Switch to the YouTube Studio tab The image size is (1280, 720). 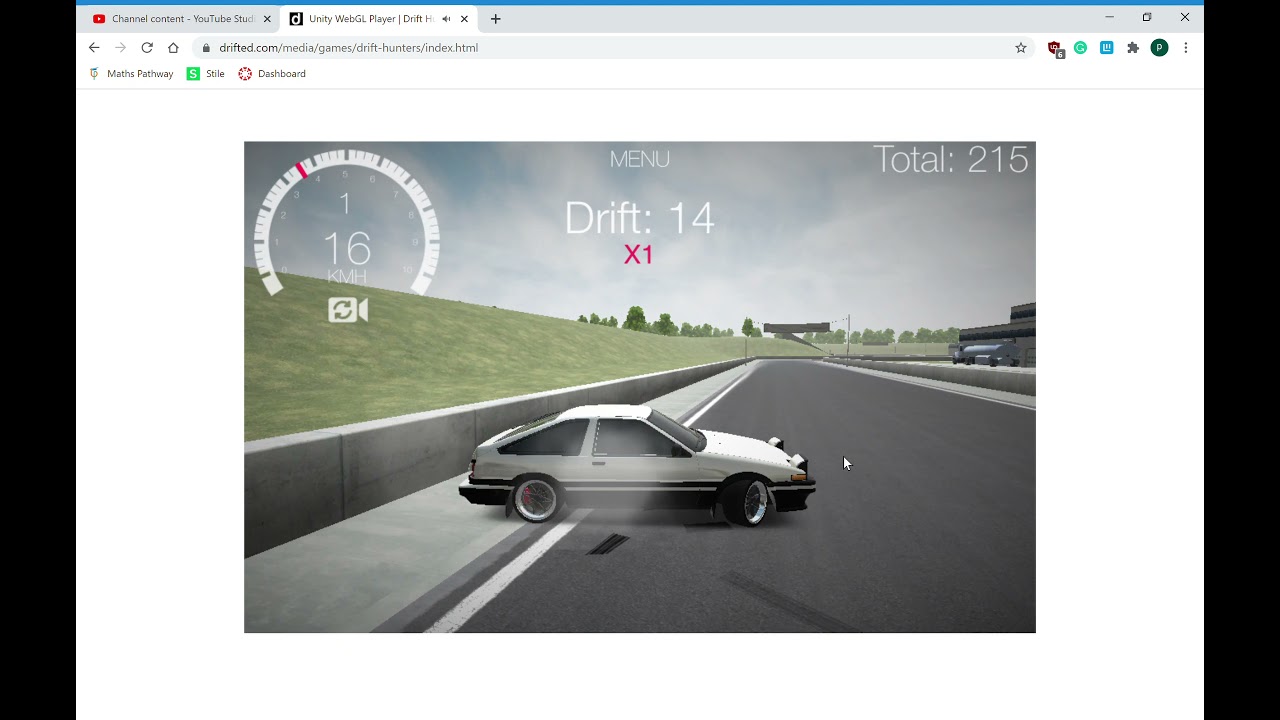(x=173, y=19)
